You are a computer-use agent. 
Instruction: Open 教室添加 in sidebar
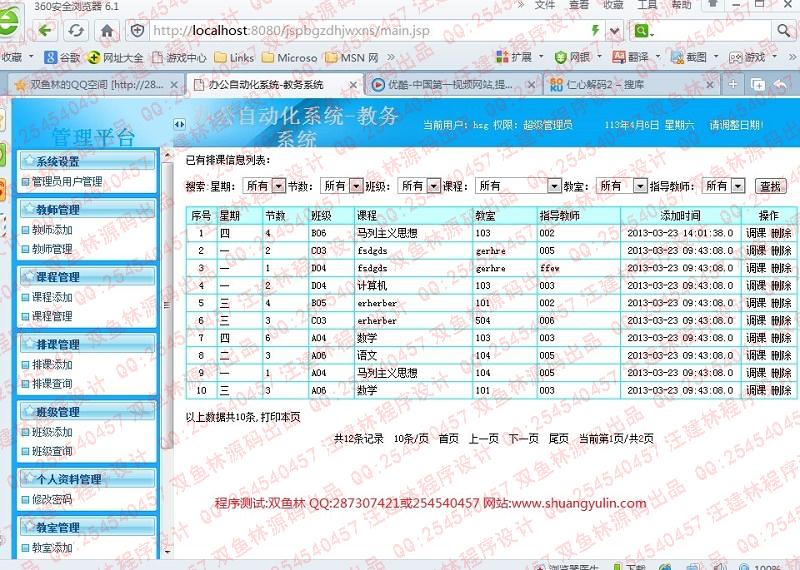[x=52, y=548]
